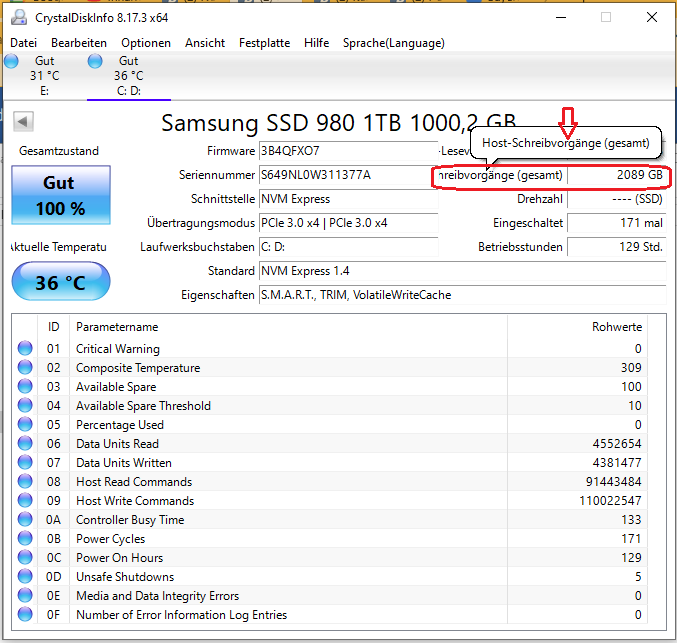Viewport: 677px width, 643px height.
Task: Click the Standard field NVM Express 1.4
Action: (x=462, y=271)
